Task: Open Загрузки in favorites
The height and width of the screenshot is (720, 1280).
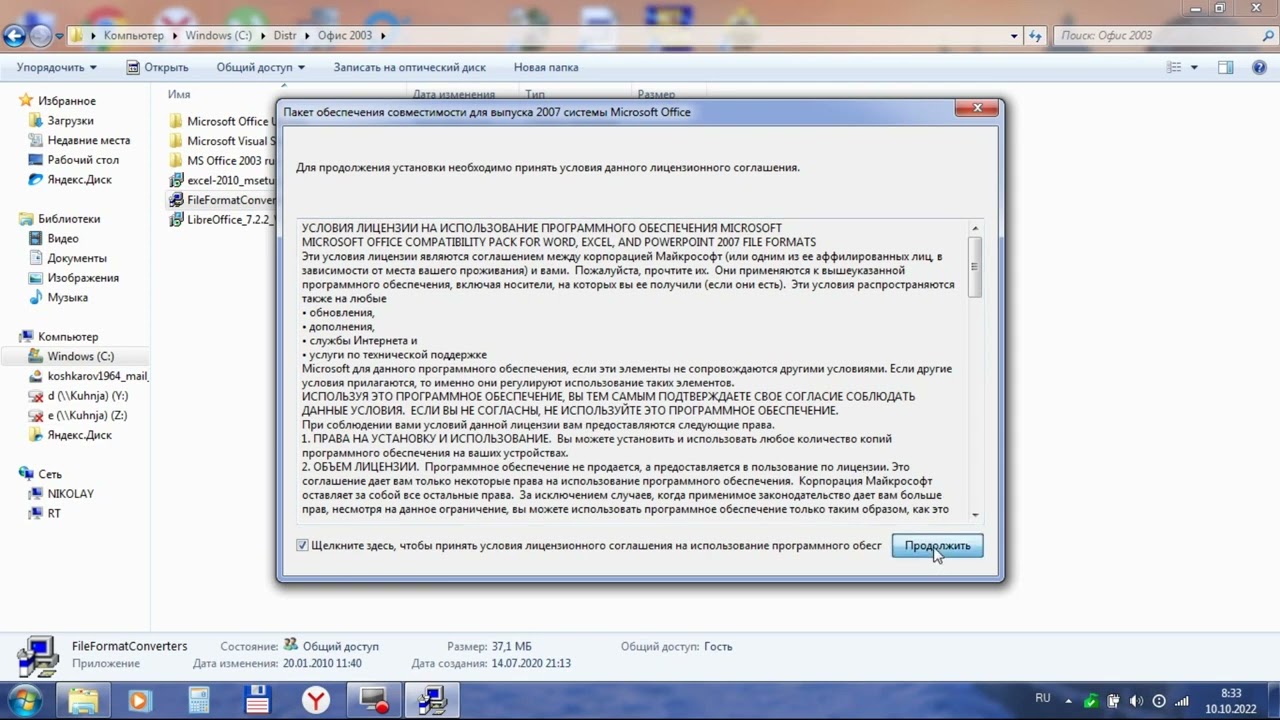Action: pos(70,120)
